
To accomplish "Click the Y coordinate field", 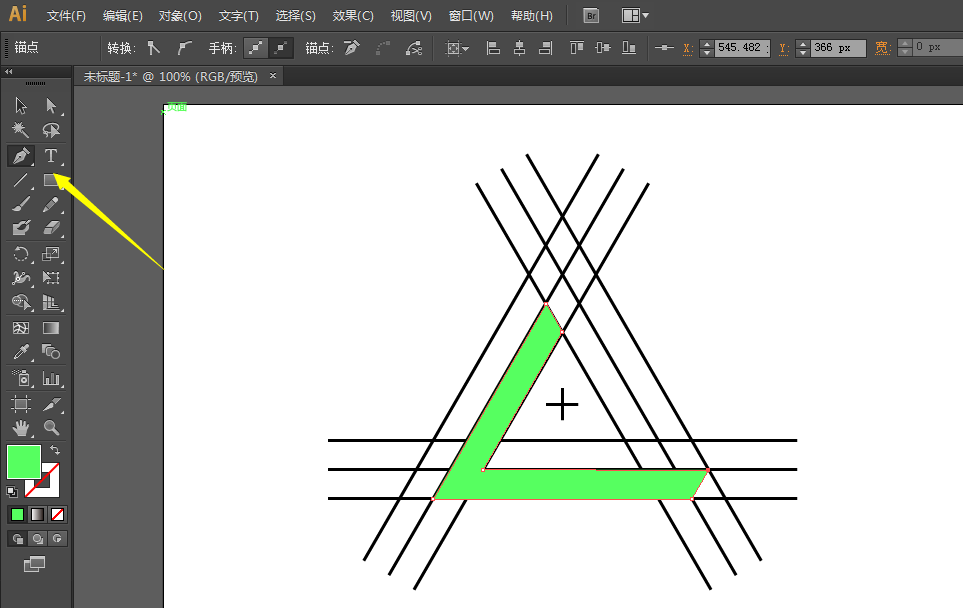I will [x=838, y=48].
